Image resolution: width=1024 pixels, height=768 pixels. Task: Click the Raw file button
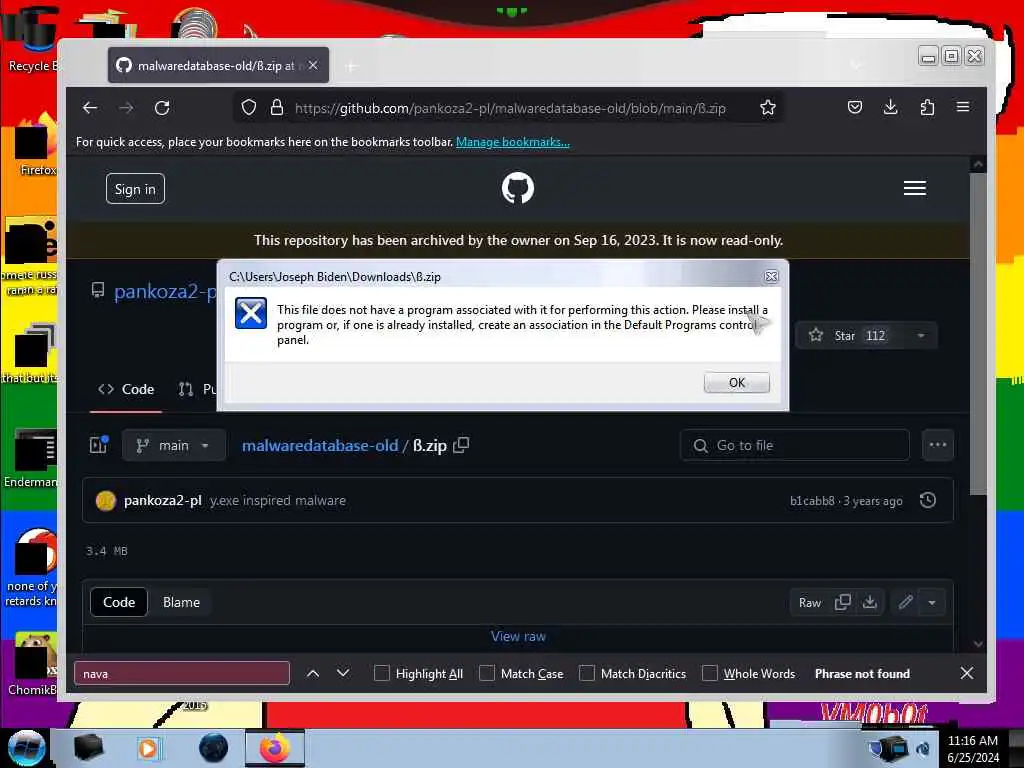pyautogui.click(x=810, y=602)
